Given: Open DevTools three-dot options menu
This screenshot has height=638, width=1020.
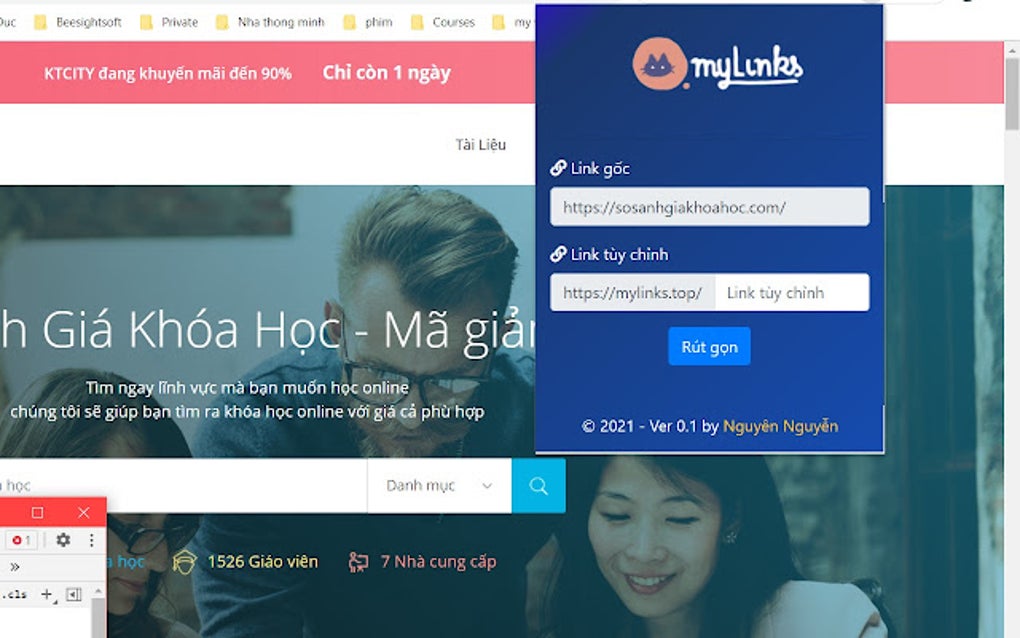Looking at the screenshot, I should click(x=92, y=540).
